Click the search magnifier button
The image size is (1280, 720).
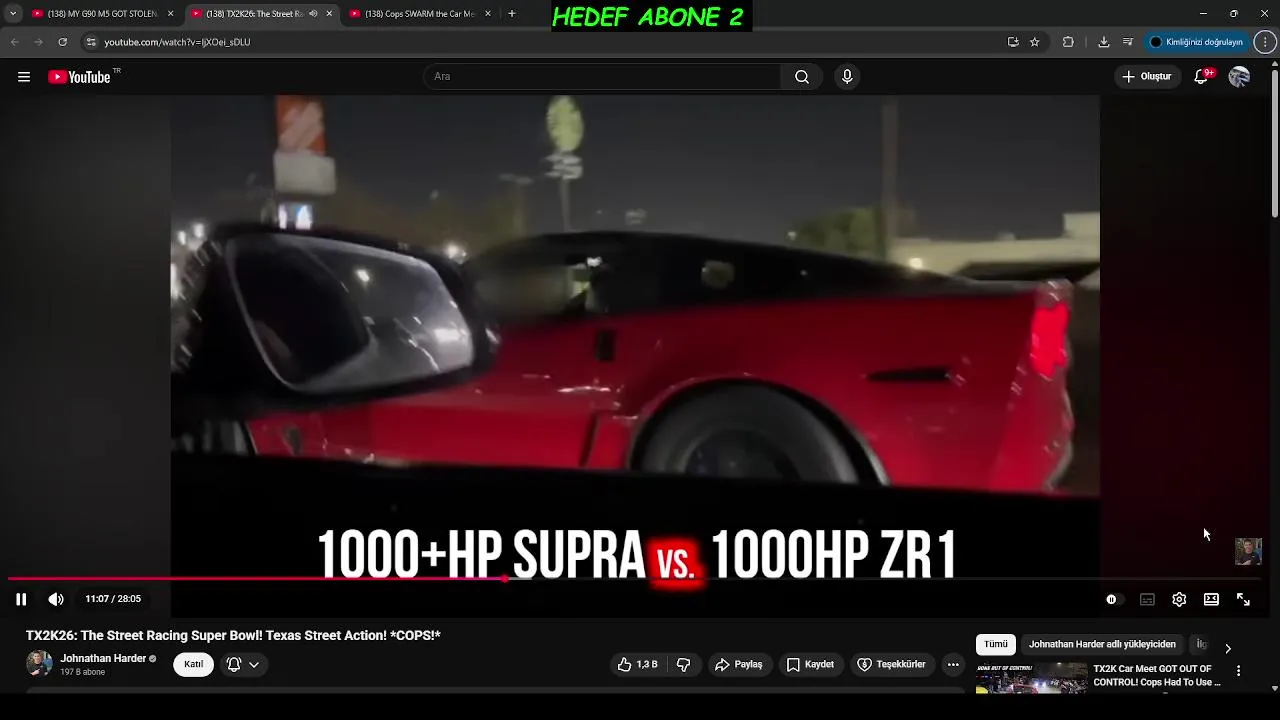coord(802,77)
